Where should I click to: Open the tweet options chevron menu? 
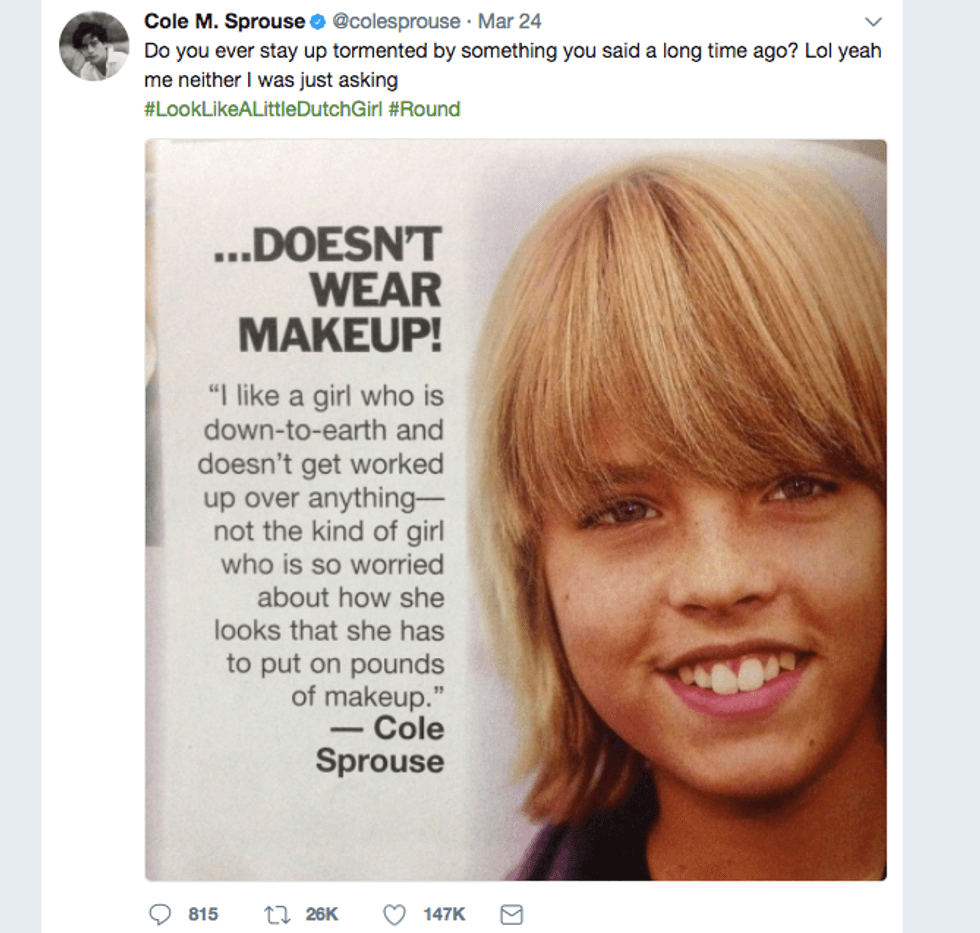873,22
